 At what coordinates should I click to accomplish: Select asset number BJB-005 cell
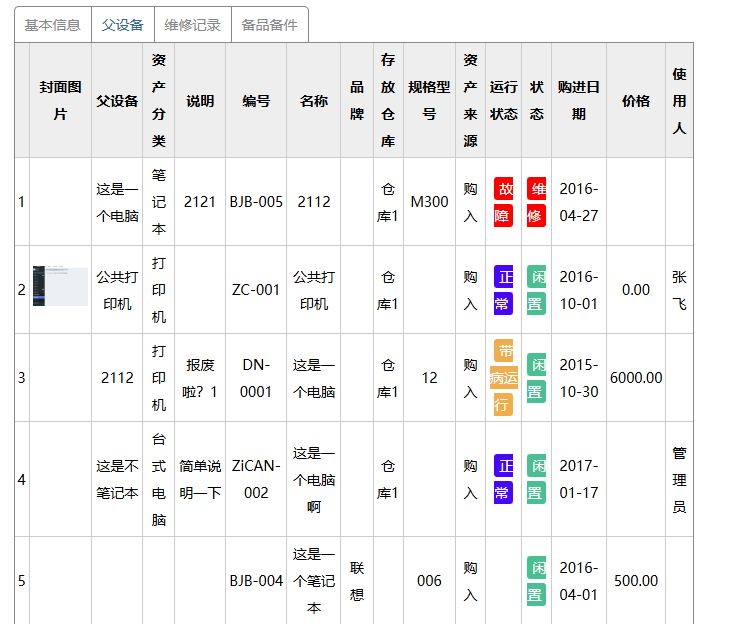tap(256, 202)
